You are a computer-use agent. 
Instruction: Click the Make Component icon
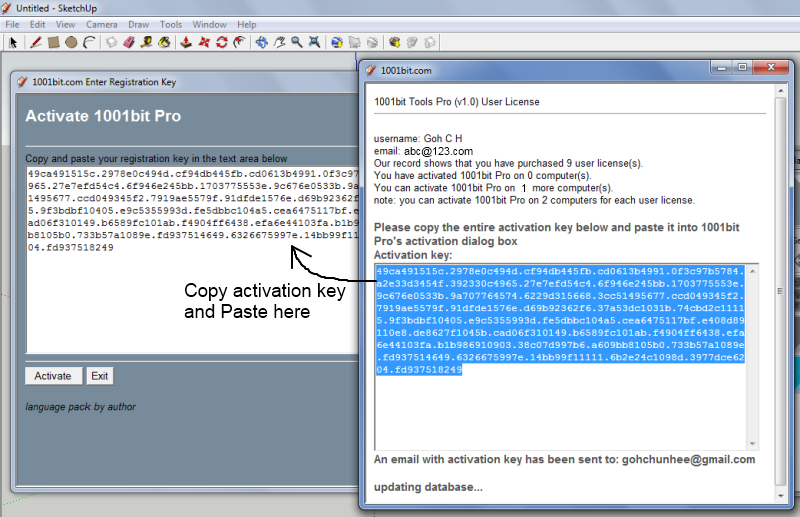[x=111, y=42]
